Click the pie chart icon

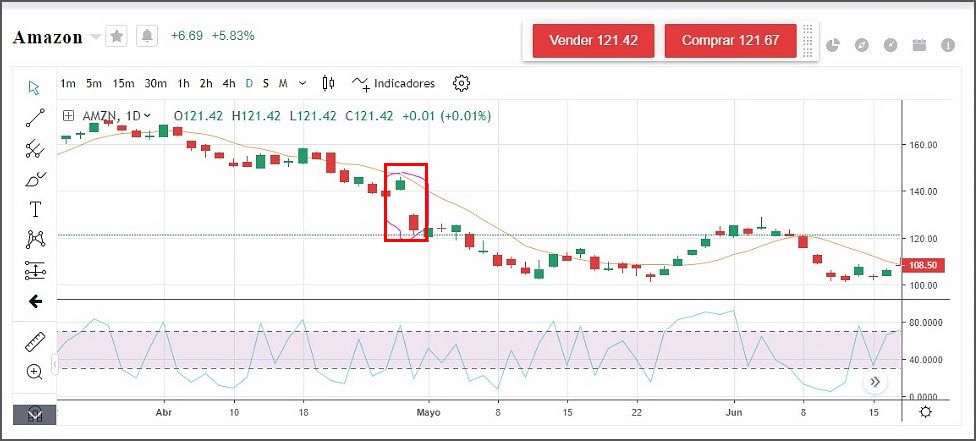point(834,45)
